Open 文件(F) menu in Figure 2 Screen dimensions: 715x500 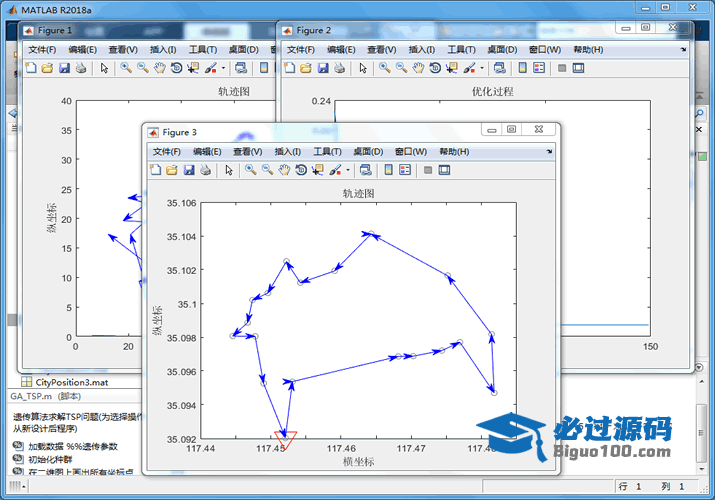(301, 49)
